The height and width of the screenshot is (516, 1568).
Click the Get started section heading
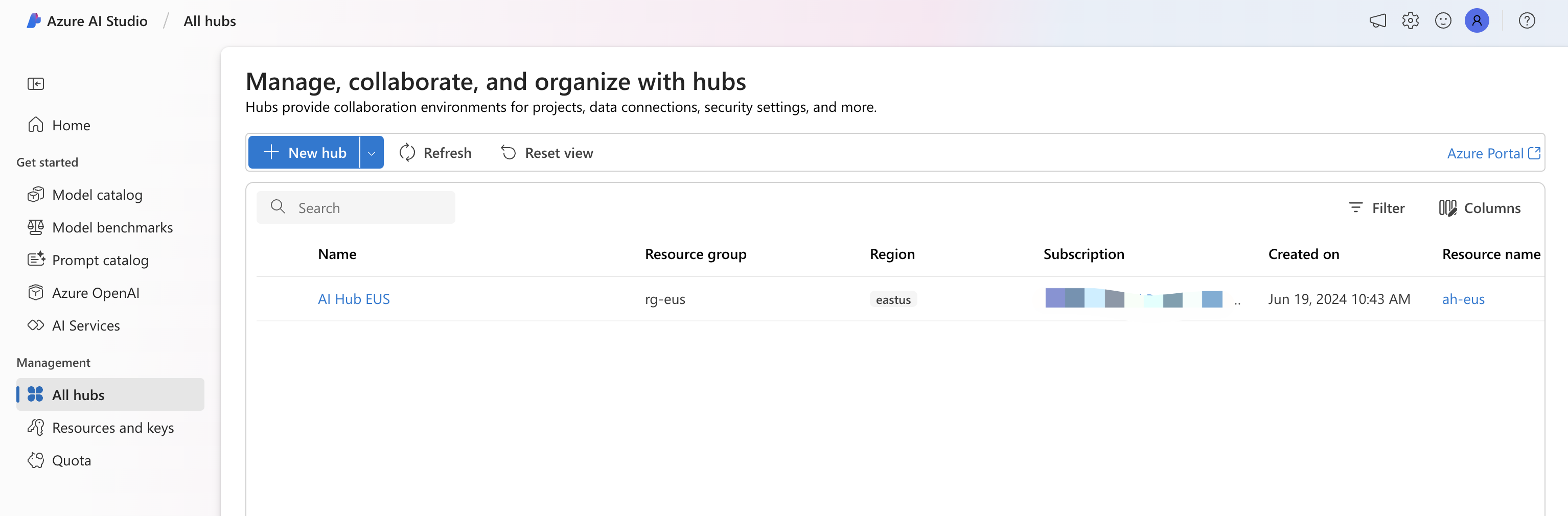(47, 162)
